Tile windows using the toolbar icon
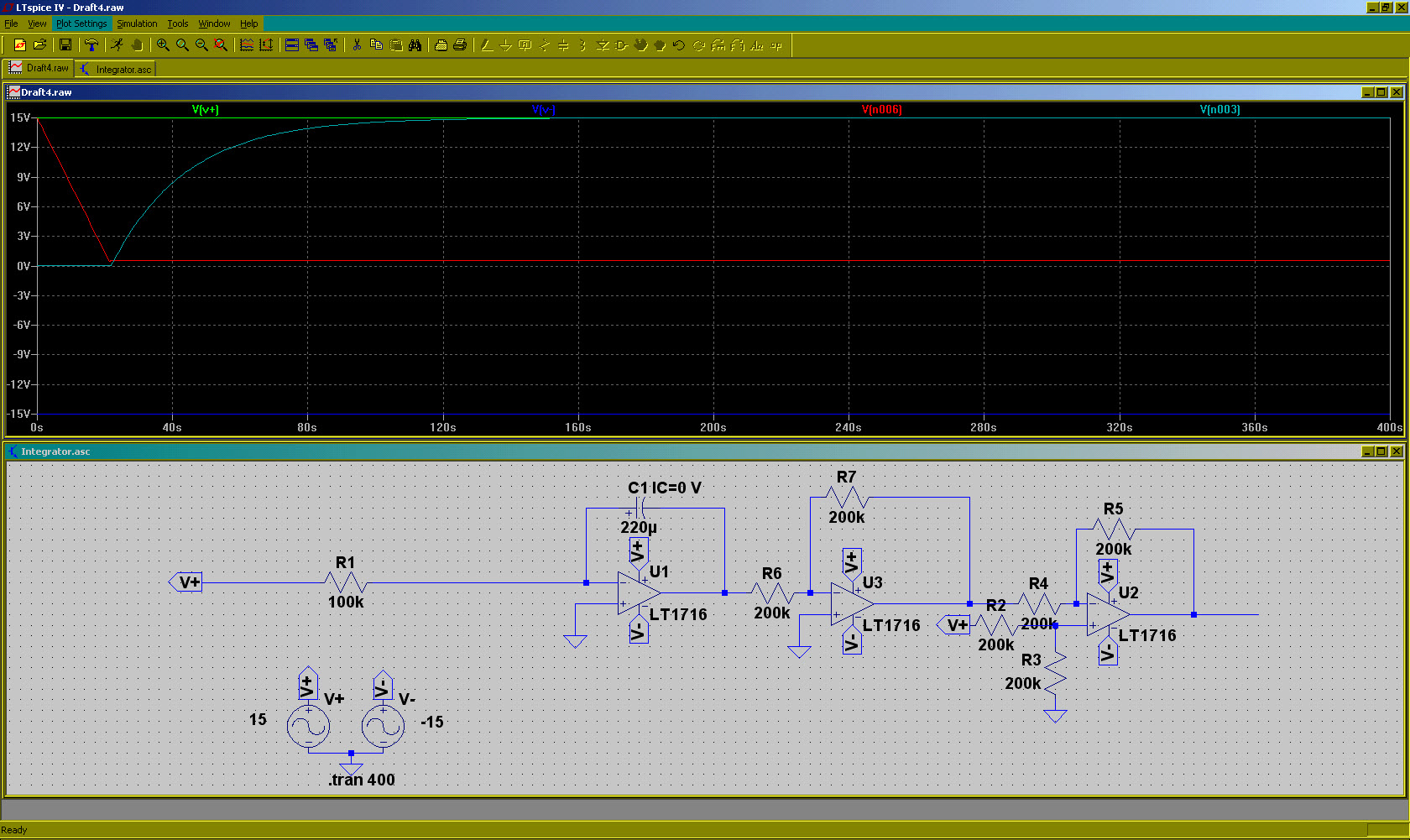 pyautogui.click(x=292, y=45)
